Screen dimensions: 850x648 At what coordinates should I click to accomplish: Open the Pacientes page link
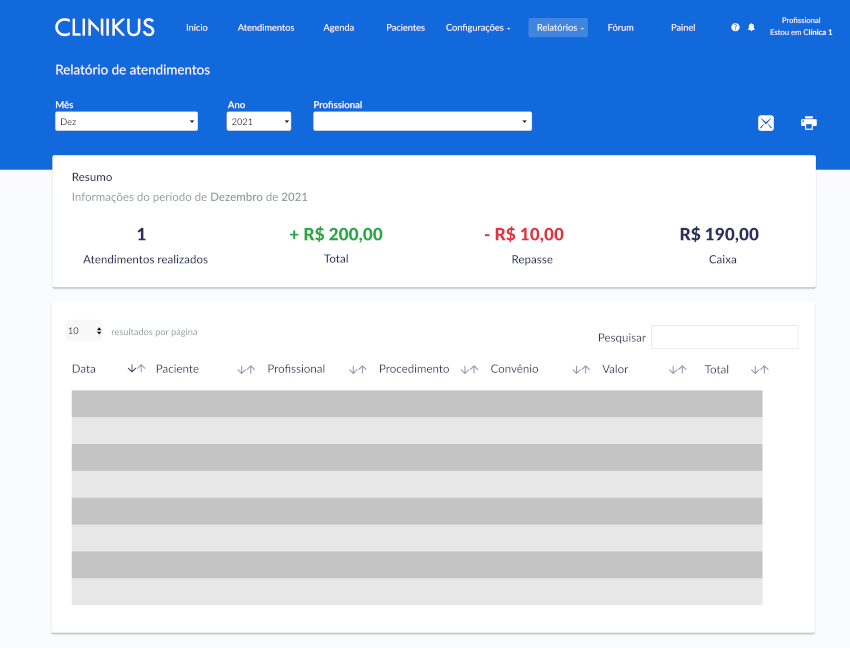405,28
